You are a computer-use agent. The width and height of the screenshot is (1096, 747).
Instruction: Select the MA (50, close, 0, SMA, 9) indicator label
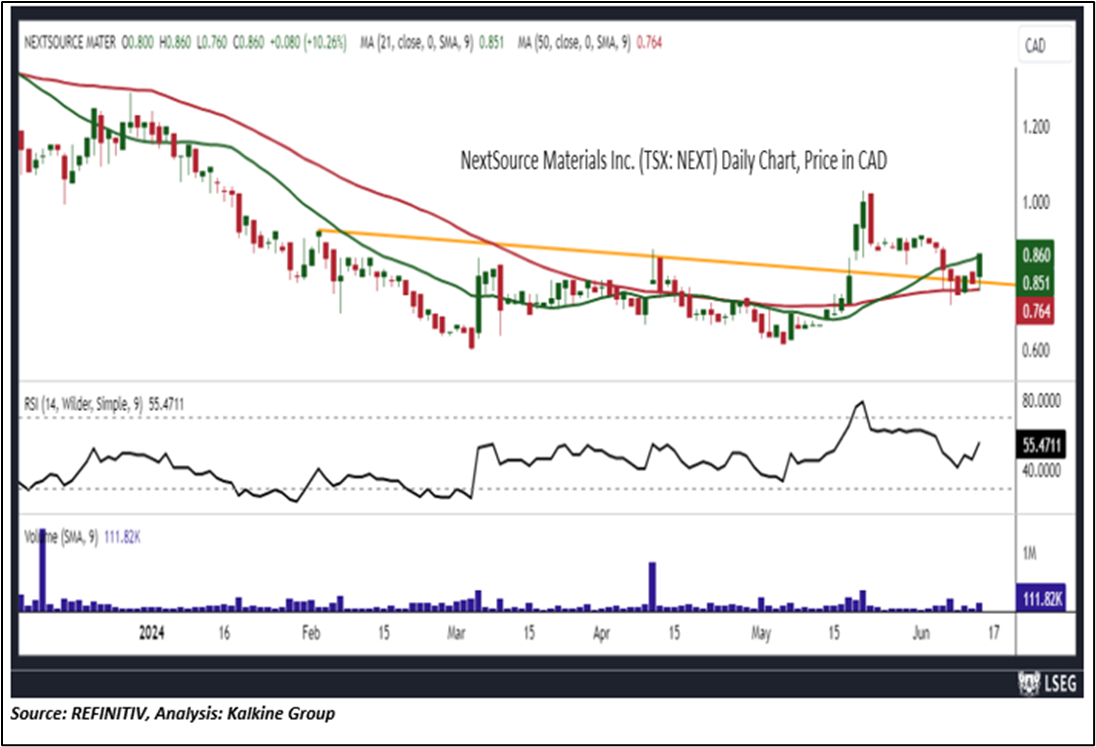[x=574, y=43]
